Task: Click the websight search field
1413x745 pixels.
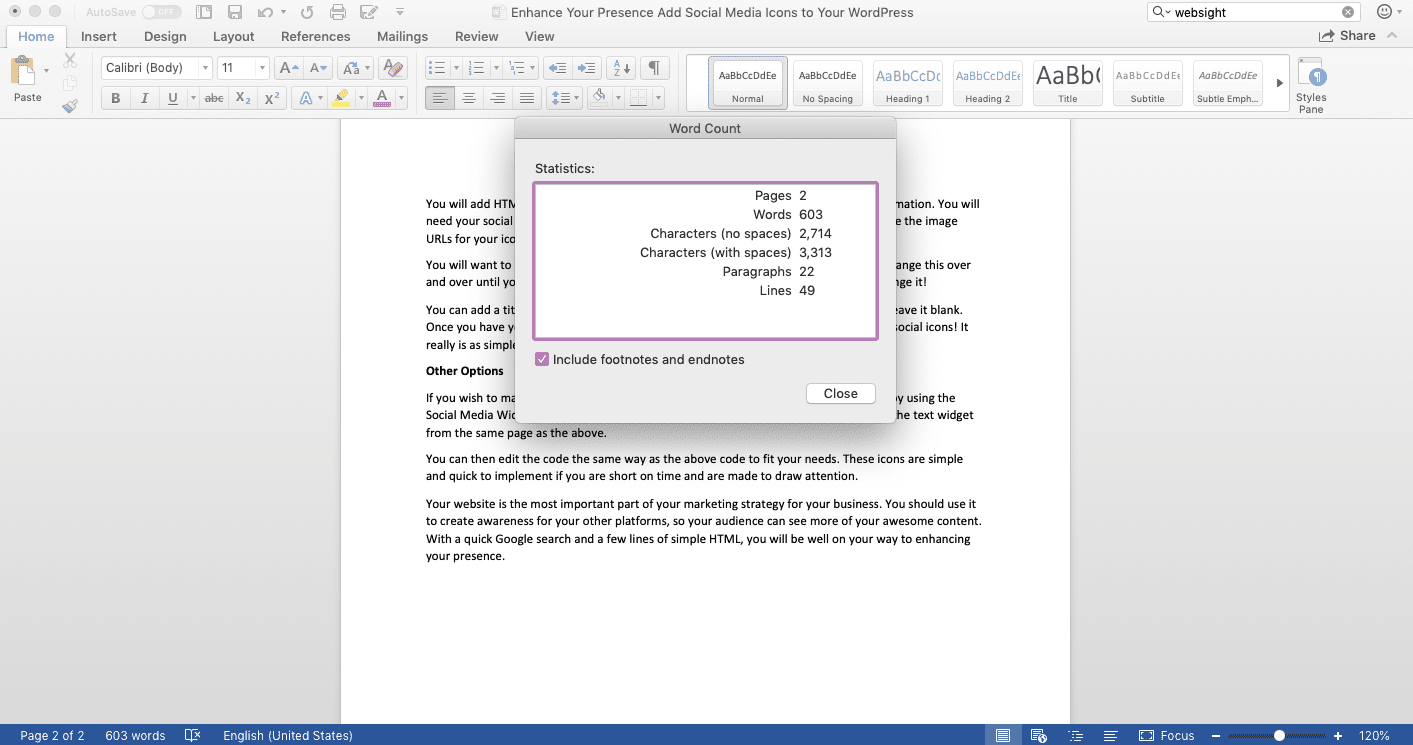Action: [1253, 12]
